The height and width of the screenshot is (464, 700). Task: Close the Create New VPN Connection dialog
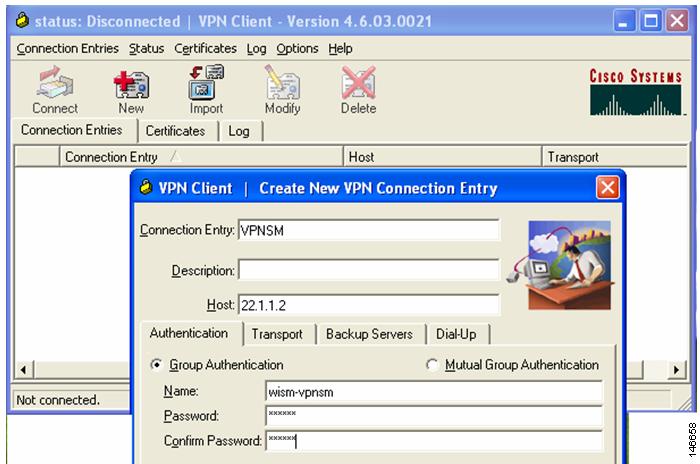pyautogui.click(x=608, y=188)
